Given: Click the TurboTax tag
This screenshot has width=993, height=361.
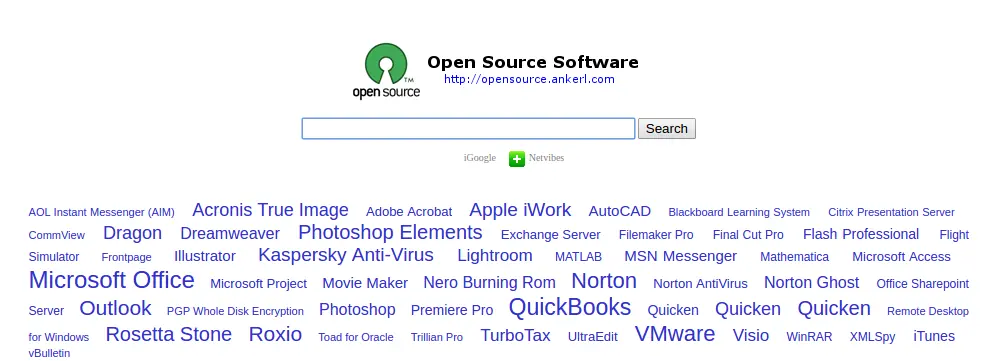Looking at the screenshot, I should click(x=515, y=336).
